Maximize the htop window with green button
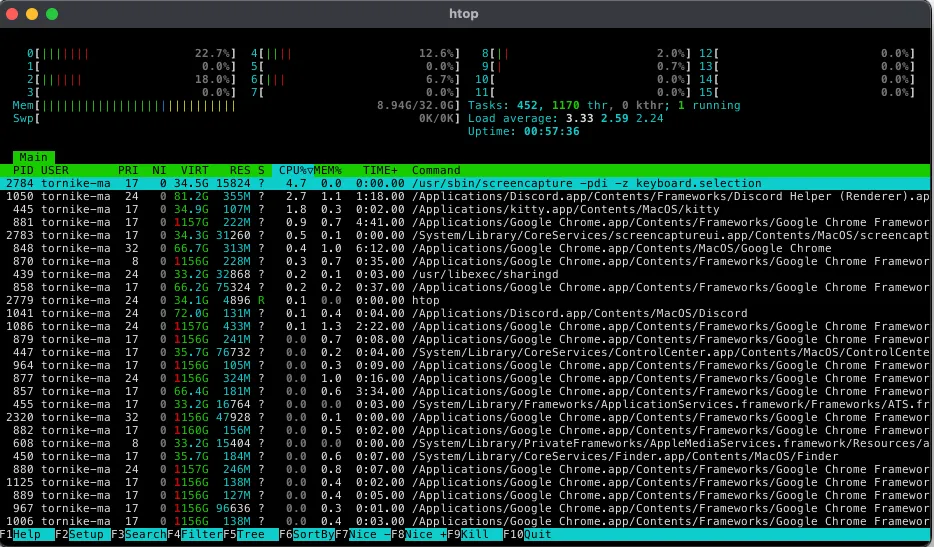This screenshot has width=934, height=547. pos(52,14)
